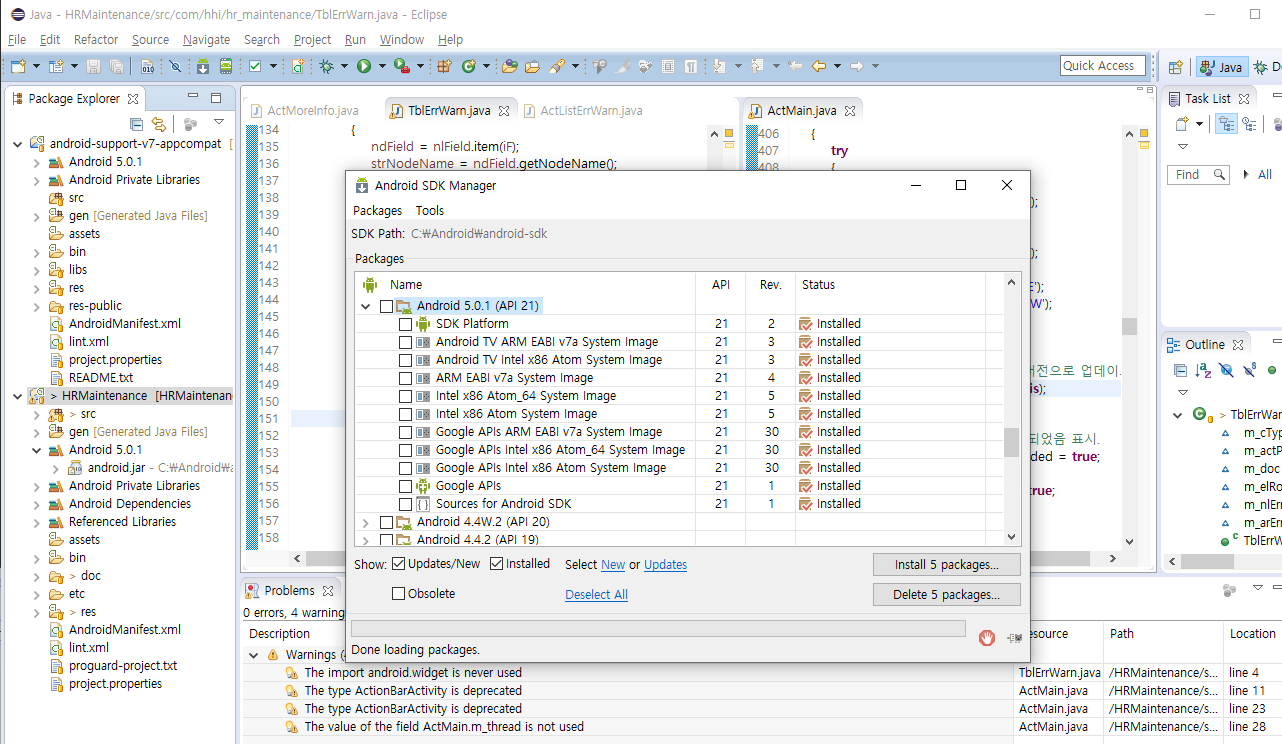
Task: Click the Select Updates link
Action: pyautogui.click(x=665, y=565)
